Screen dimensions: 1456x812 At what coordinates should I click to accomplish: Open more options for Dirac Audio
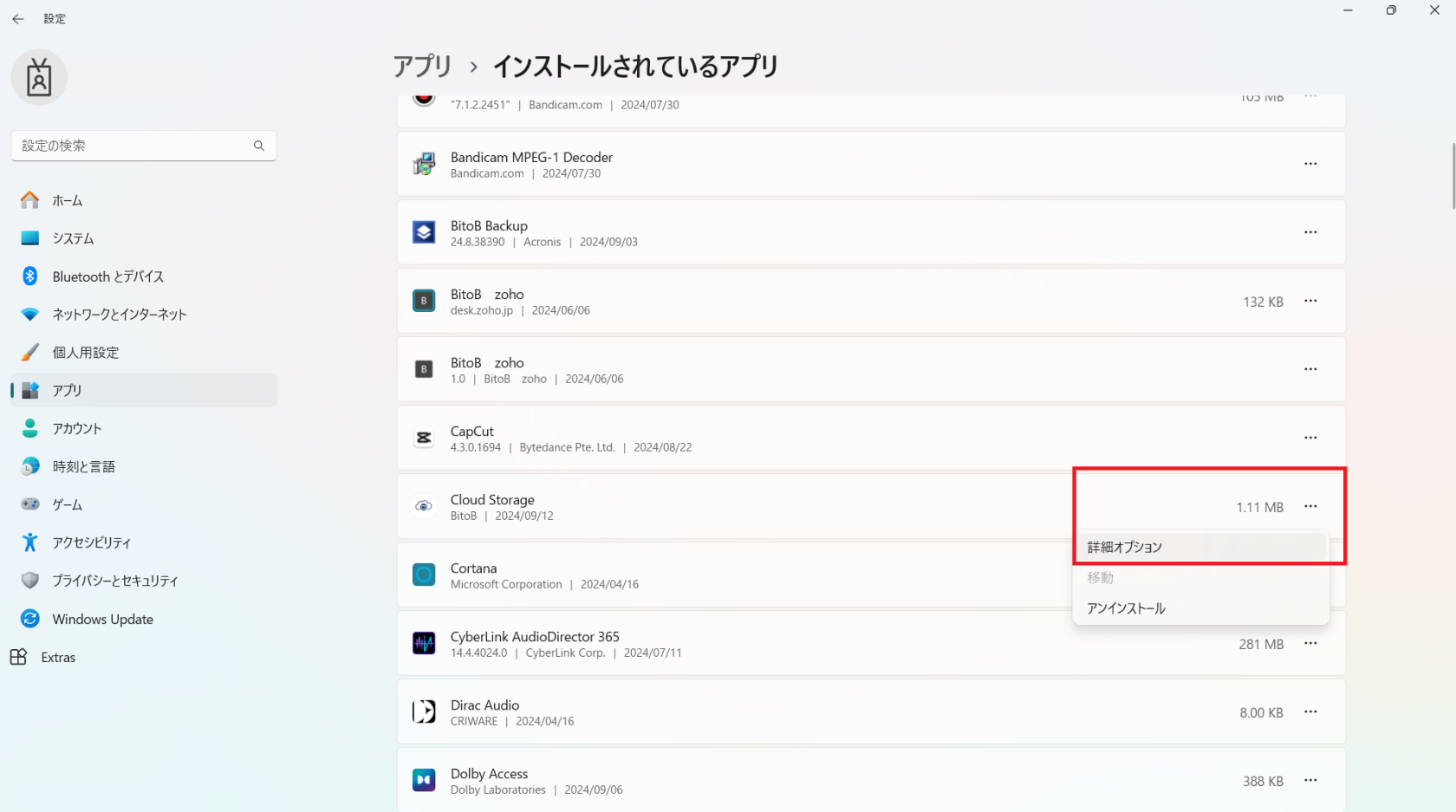1310,711
